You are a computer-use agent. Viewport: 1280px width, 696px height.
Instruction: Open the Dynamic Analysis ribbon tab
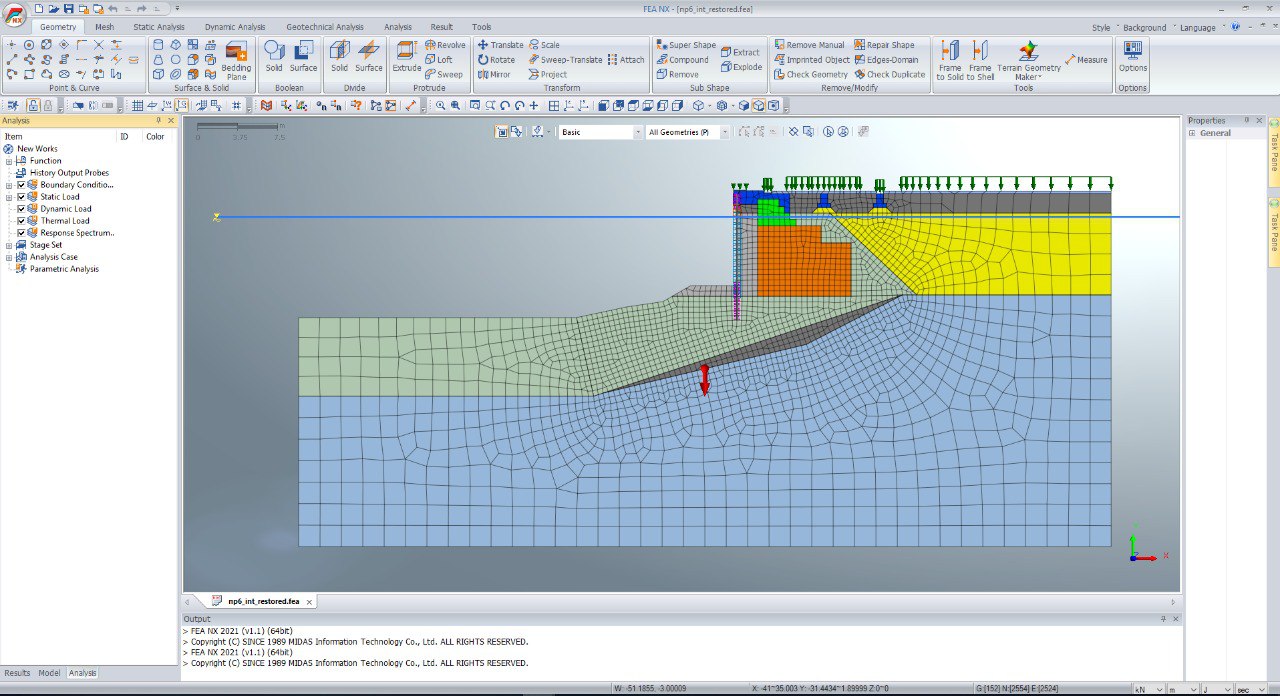pos(235,27)
